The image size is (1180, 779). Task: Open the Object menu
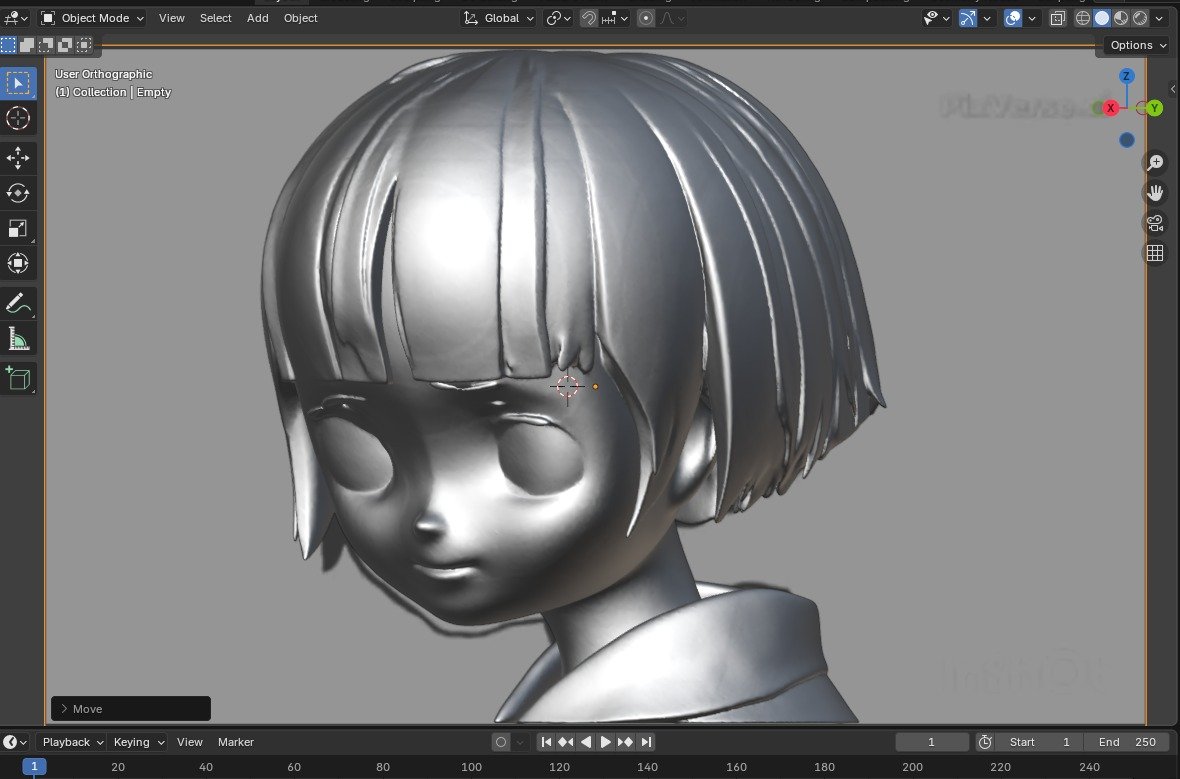coord(300,18)
